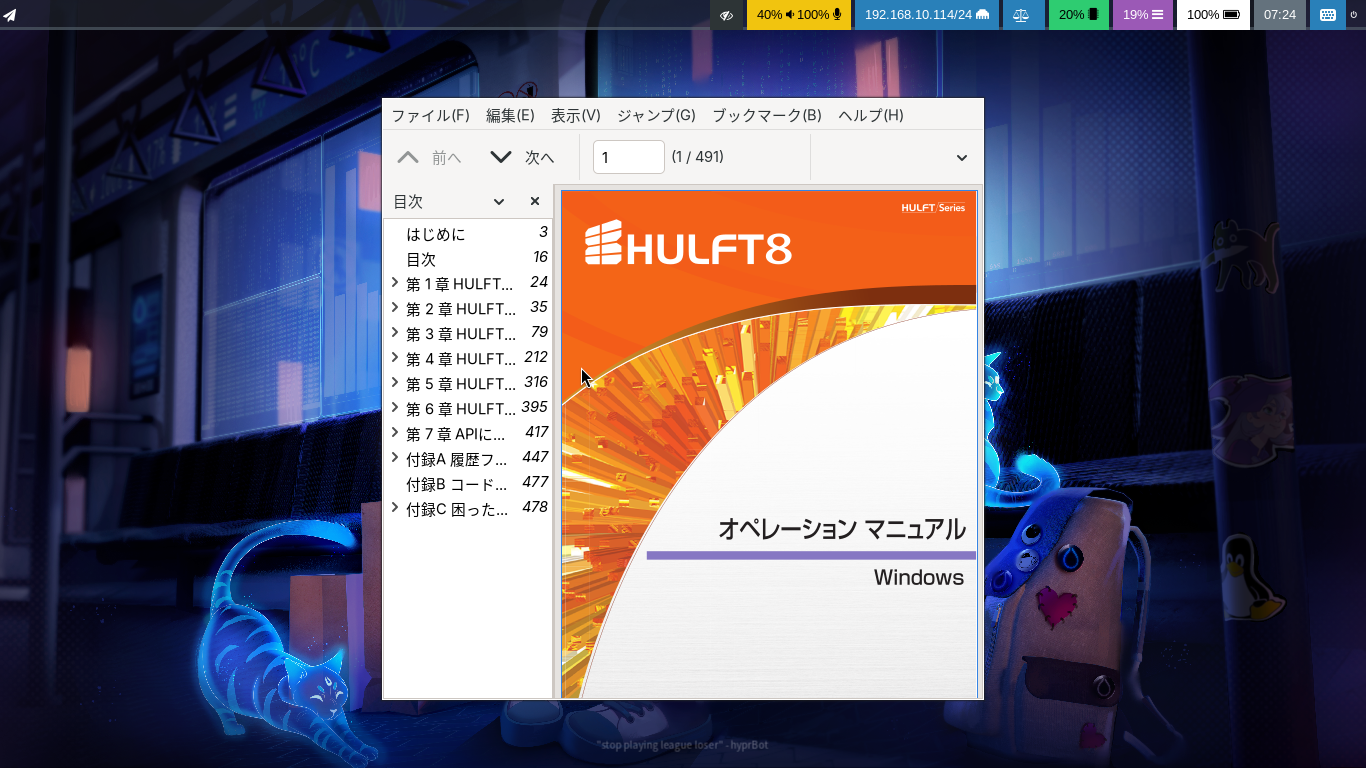Viewport: 1366px width, 768px height.
Task: Open the ファイル(F) menu
Action: click(430, 115)
